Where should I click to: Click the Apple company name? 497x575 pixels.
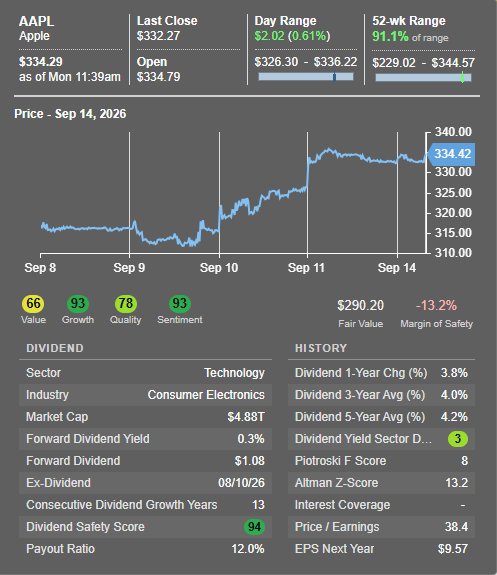click(34, 36)
